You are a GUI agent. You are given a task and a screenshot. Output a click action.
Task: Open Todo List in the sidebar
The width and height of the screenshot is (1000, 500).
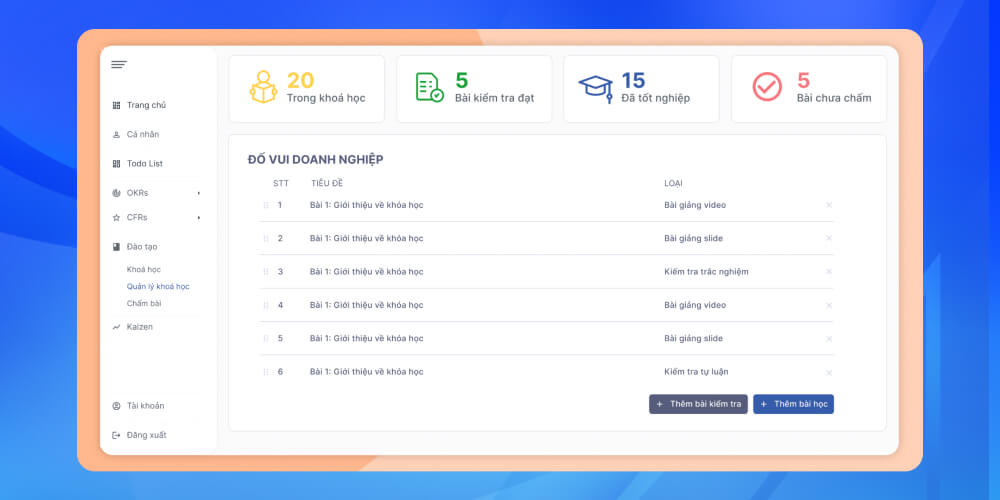[145, 164]
